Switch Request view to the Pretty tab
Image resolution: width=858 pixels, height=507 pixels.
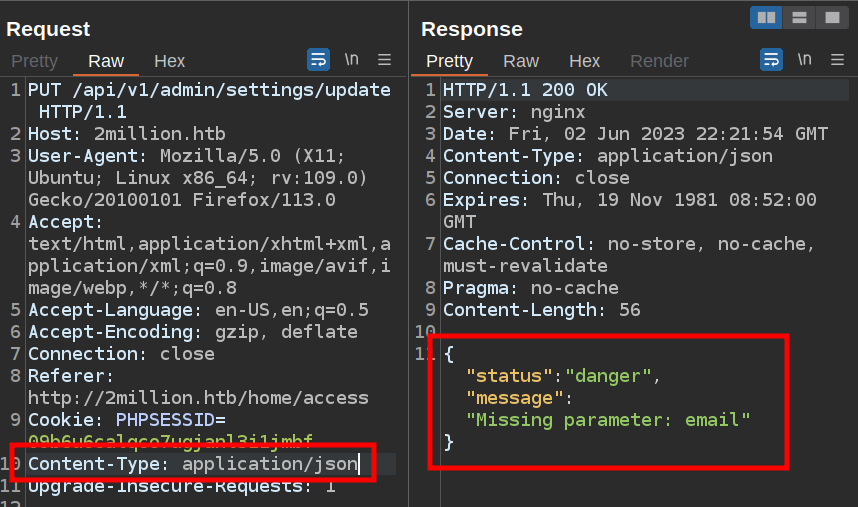click(34, 61)
